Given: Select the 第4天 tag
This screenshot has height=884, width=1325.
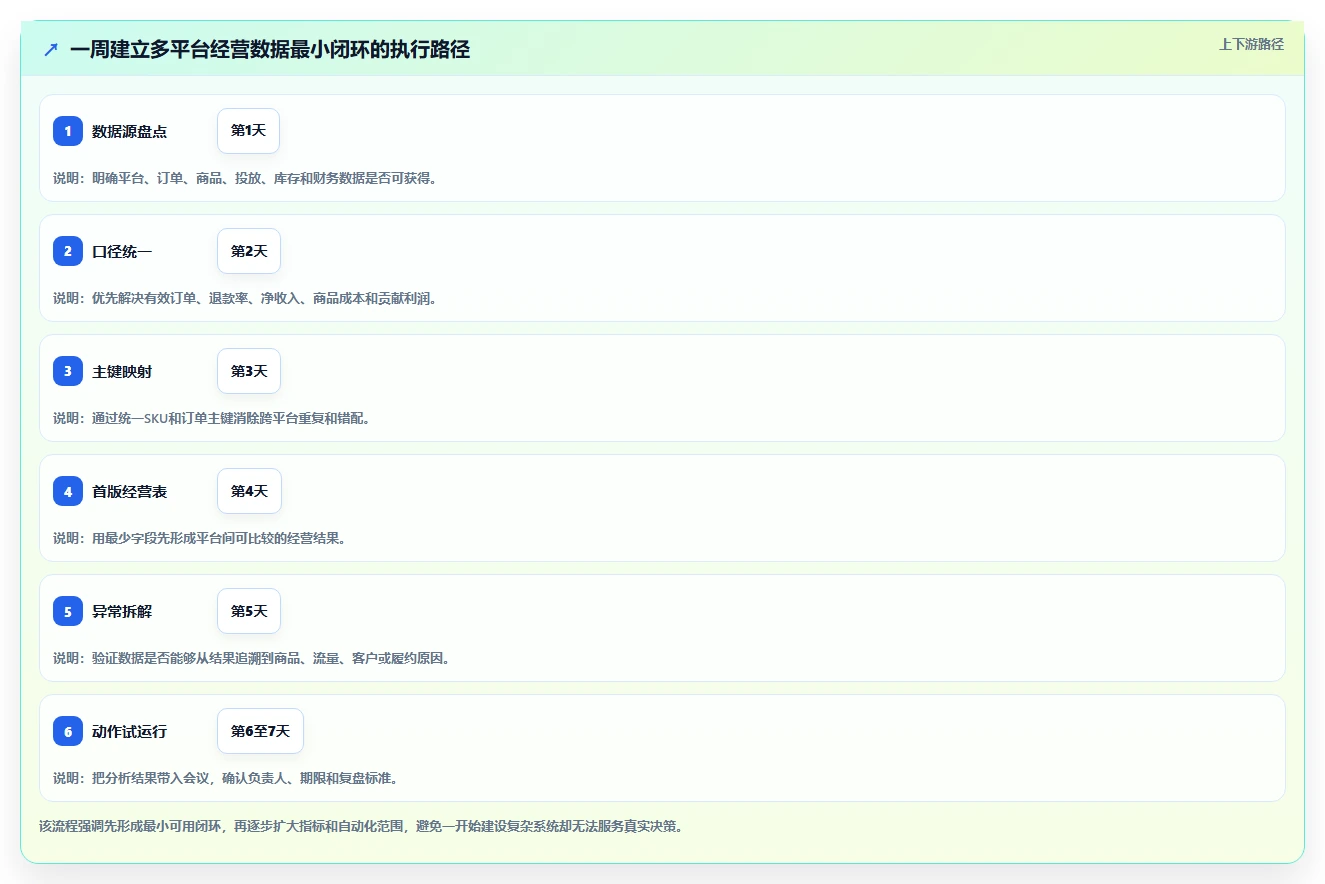Looking at the screenshot, I should (x=249, y=491).
